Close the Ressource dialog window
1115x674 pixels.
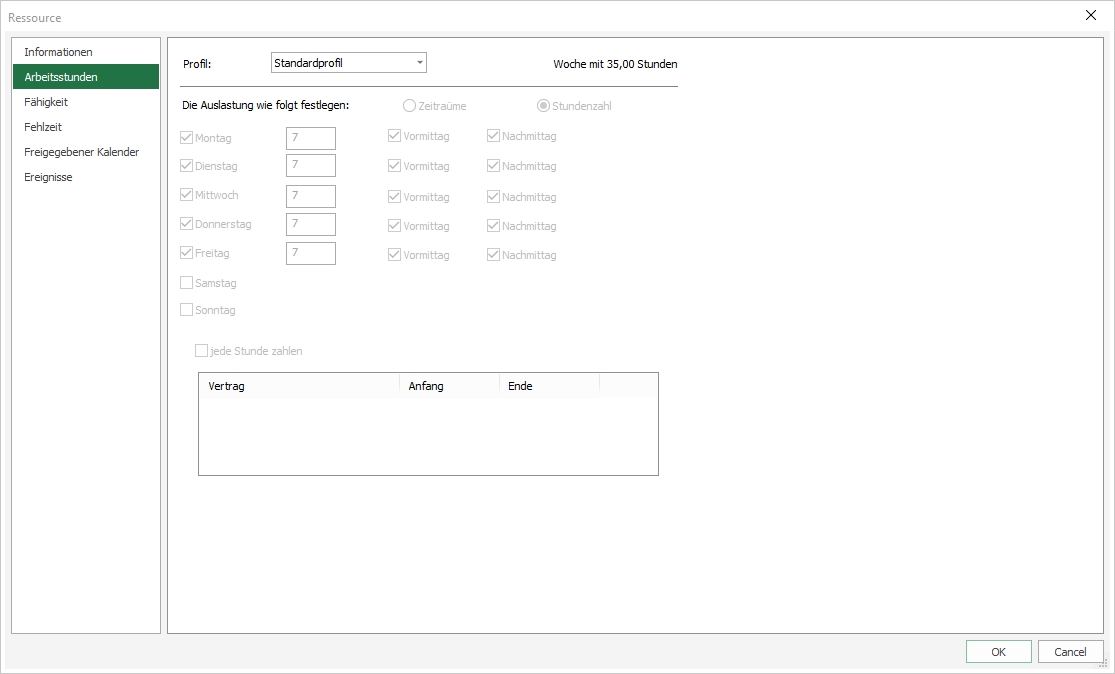1091,15
